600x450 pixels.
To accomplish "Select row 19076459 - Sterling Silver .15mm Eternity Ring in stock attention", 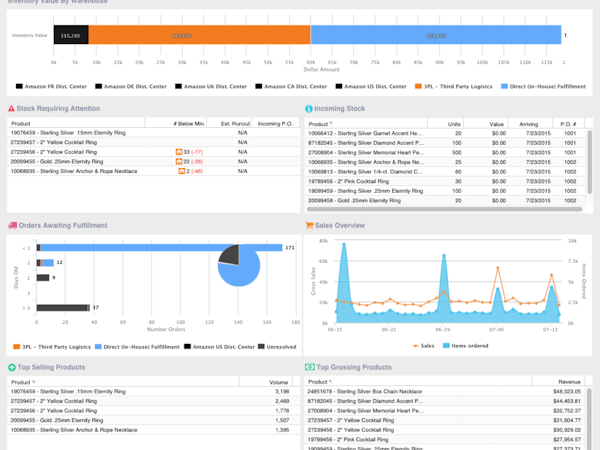I will 153,133.
